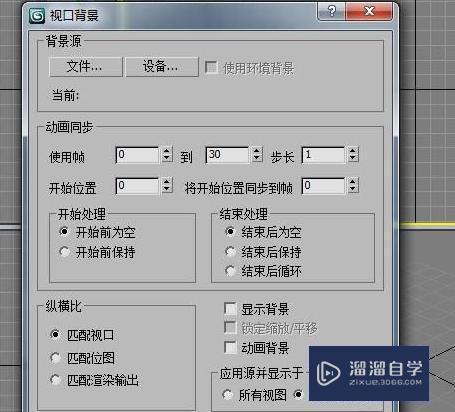Screen dimensions: 455x412
Task: Adjust the 到 end frame spinner
Action: 257,155
